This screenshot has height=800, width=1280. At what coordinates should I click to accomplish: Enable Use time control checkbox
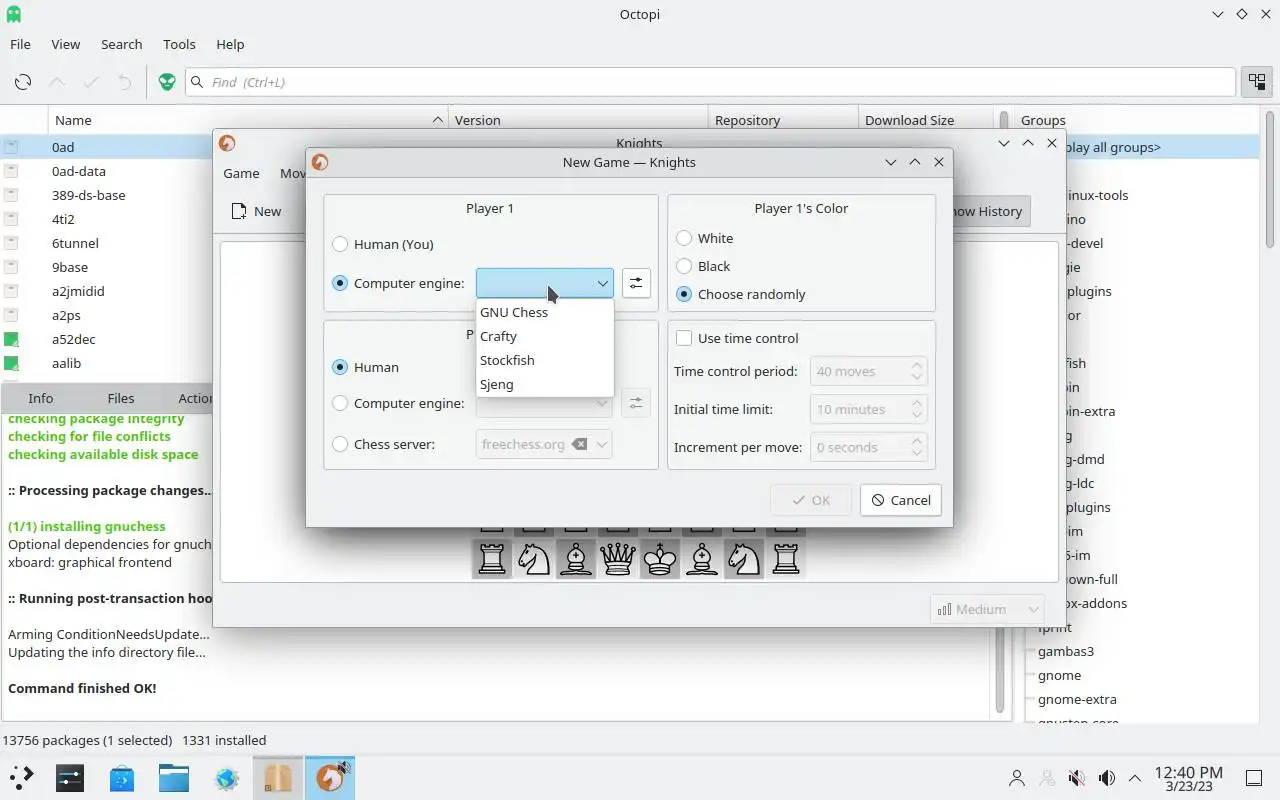(738, 338)
